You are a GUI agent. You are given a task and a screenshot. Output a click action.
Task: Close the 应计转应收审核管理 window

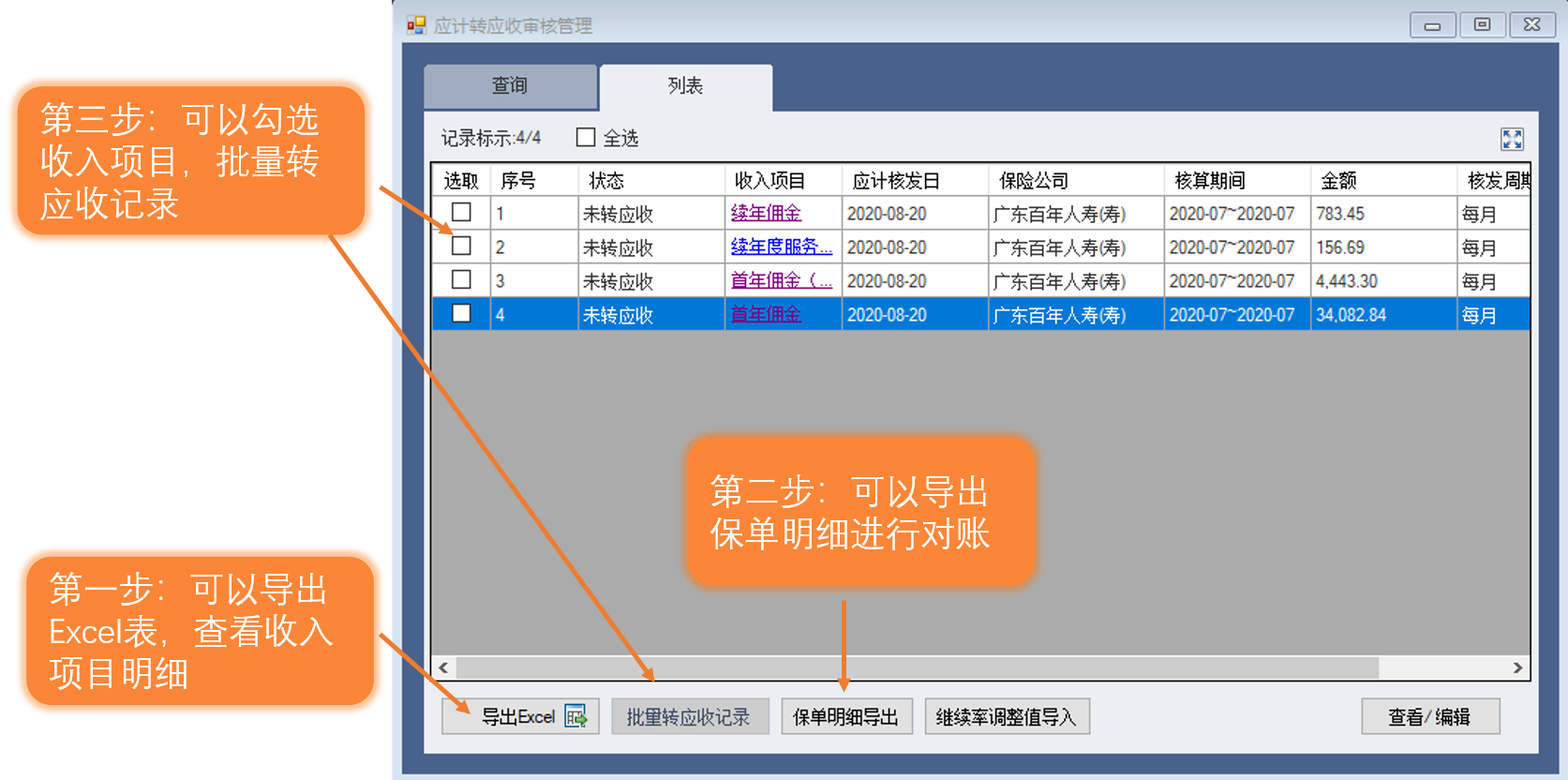point(1531,25)
